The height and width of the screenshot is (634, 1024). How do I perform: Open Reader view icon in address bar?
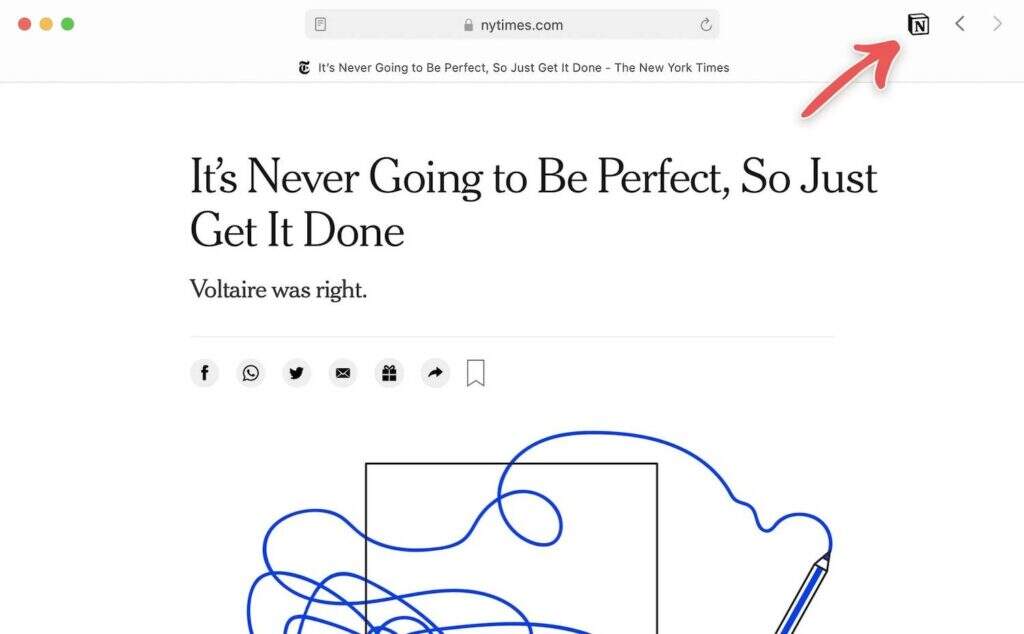[320, 25]
